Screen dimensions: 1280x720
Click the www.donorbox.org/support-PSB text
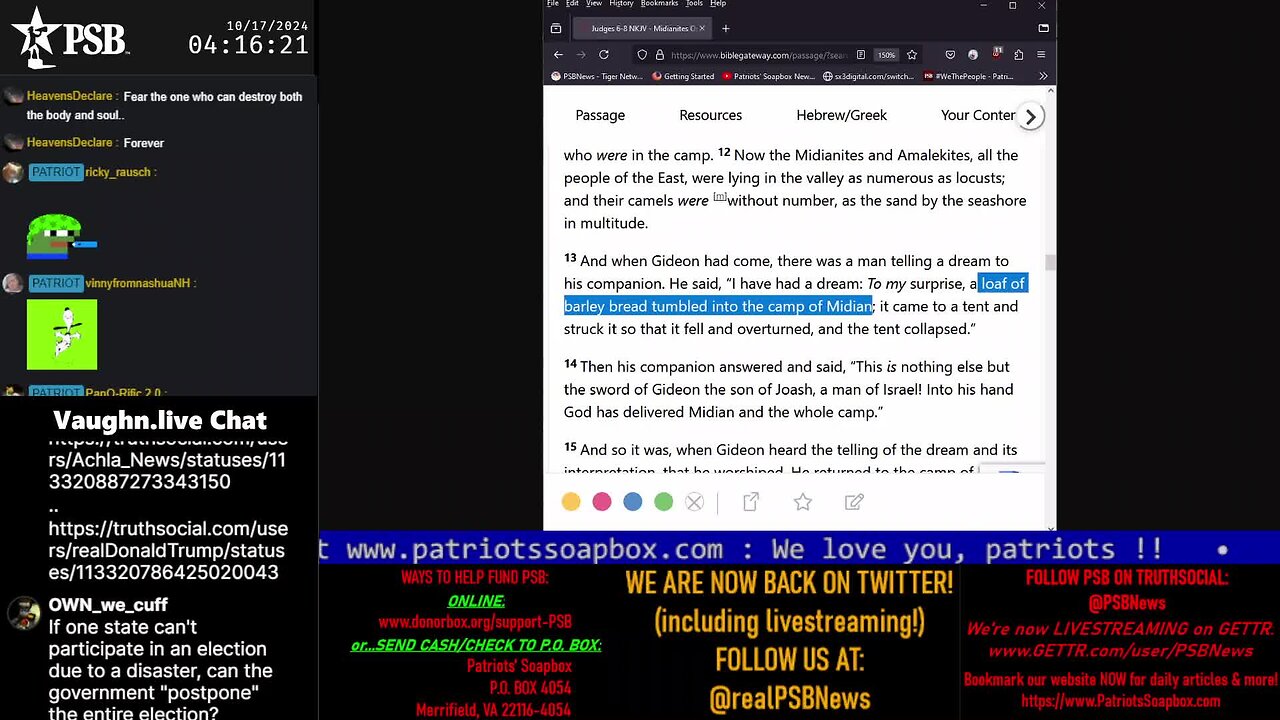475,622
